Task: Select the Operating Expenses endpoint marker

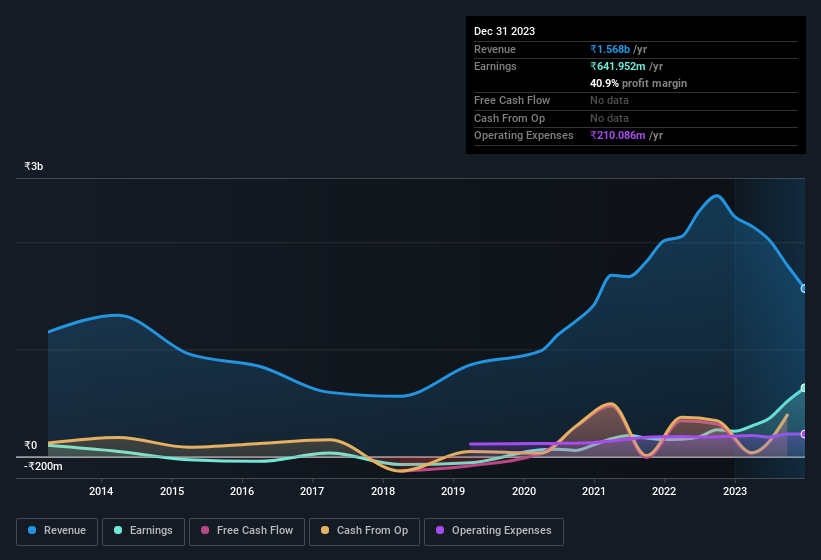Action: click(804, 434)
